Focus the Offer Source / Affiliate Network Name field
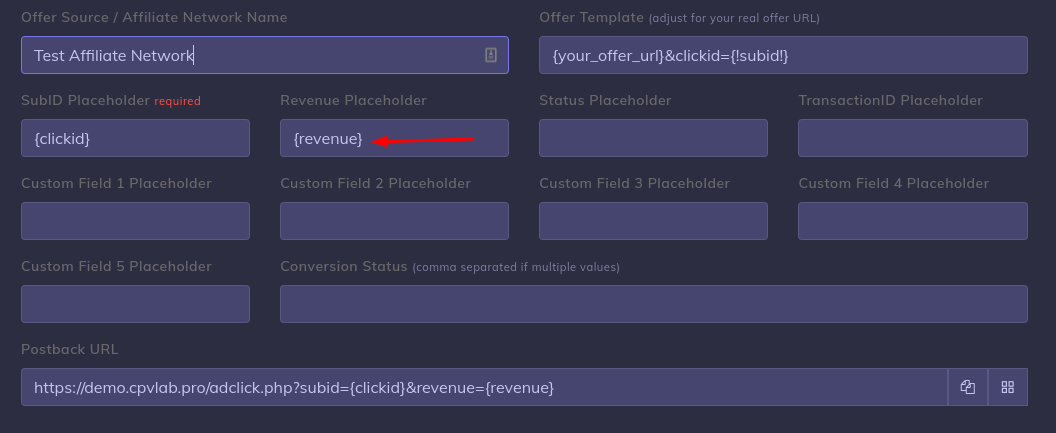The image size is (1056, 433). [250, 55]
